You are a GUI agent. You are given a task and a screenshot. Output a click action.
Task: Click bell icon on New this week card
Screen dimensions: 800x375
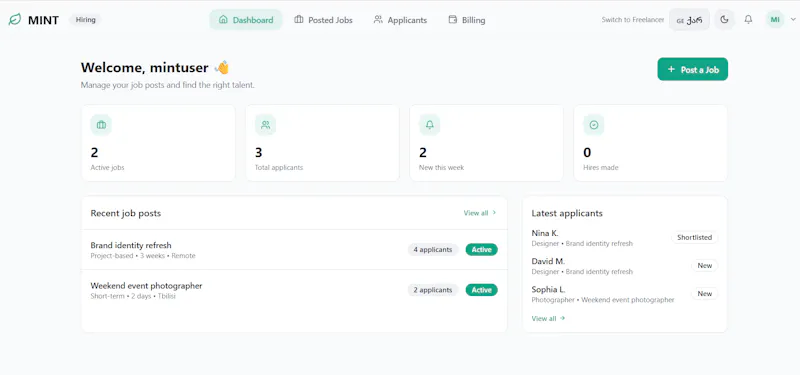[x=430, y=125]
